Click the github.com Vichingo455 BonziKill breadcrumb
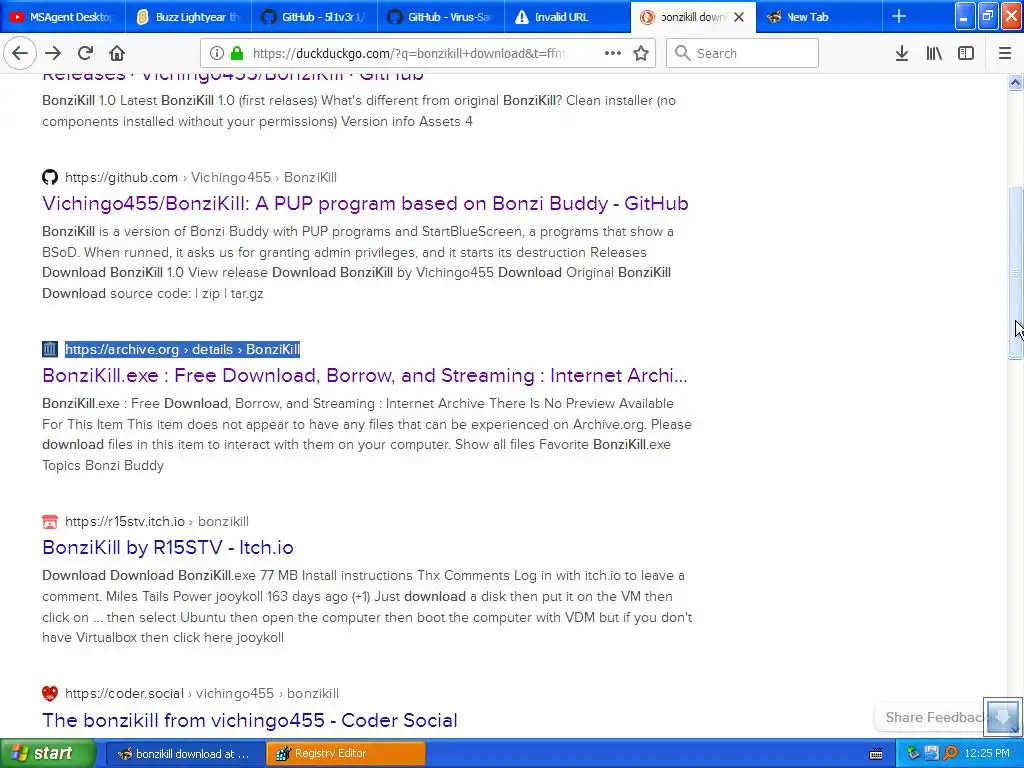The height and width of the screenshot is (768, 1024). click(x=201, y=177)
